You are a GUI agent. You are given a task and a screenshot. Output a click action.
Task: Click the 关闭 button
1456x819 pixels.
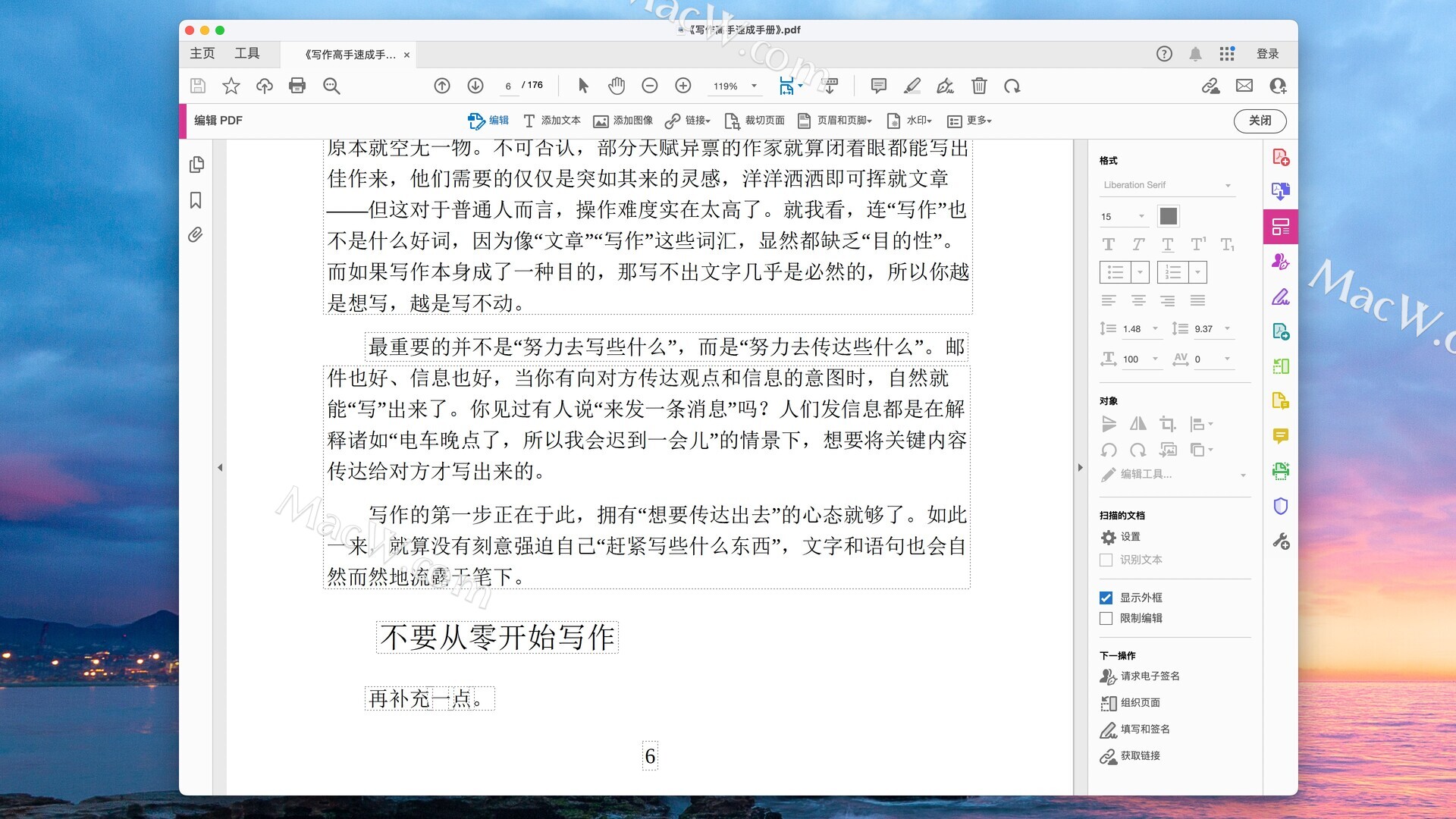(1260, 121)
